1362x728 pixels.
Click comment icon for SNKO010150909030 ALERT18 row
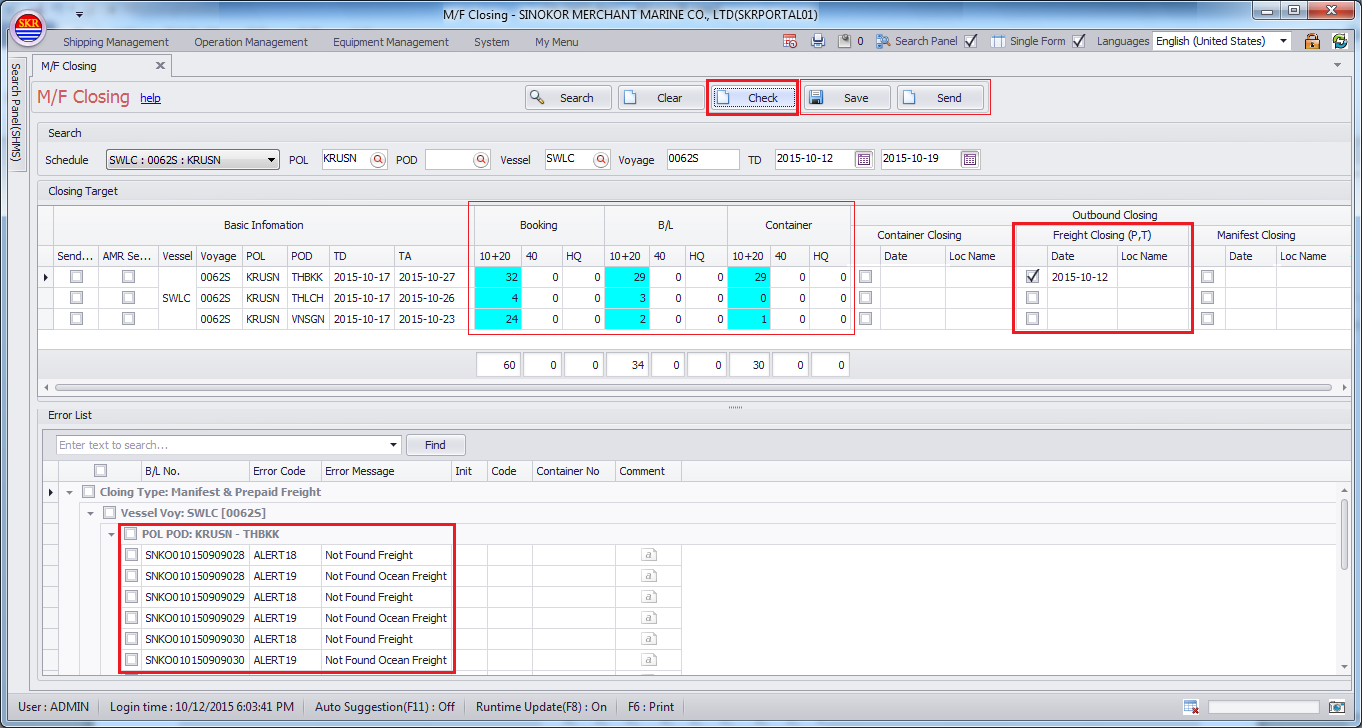click(649, 639)
